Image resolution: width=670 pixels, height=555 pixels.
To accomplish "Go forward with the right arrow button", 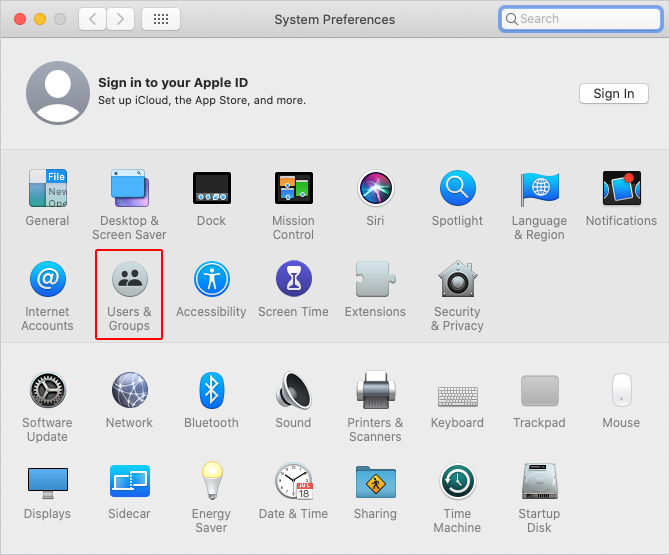I will coord(120,19).
